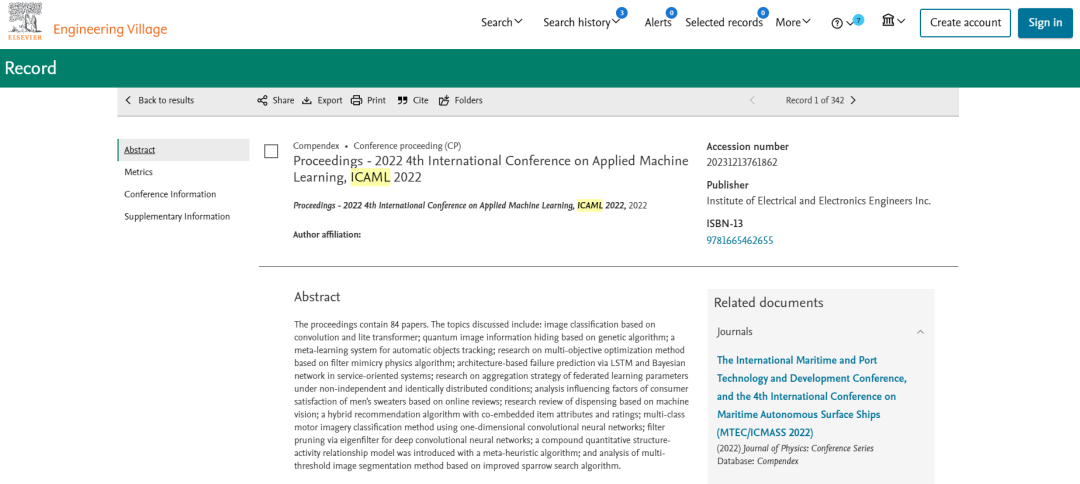The width and height of the screenshot is (1080, 484).
Task: Open the MTEC/ICMASS 2022 related document link
Action: (812, 396)
